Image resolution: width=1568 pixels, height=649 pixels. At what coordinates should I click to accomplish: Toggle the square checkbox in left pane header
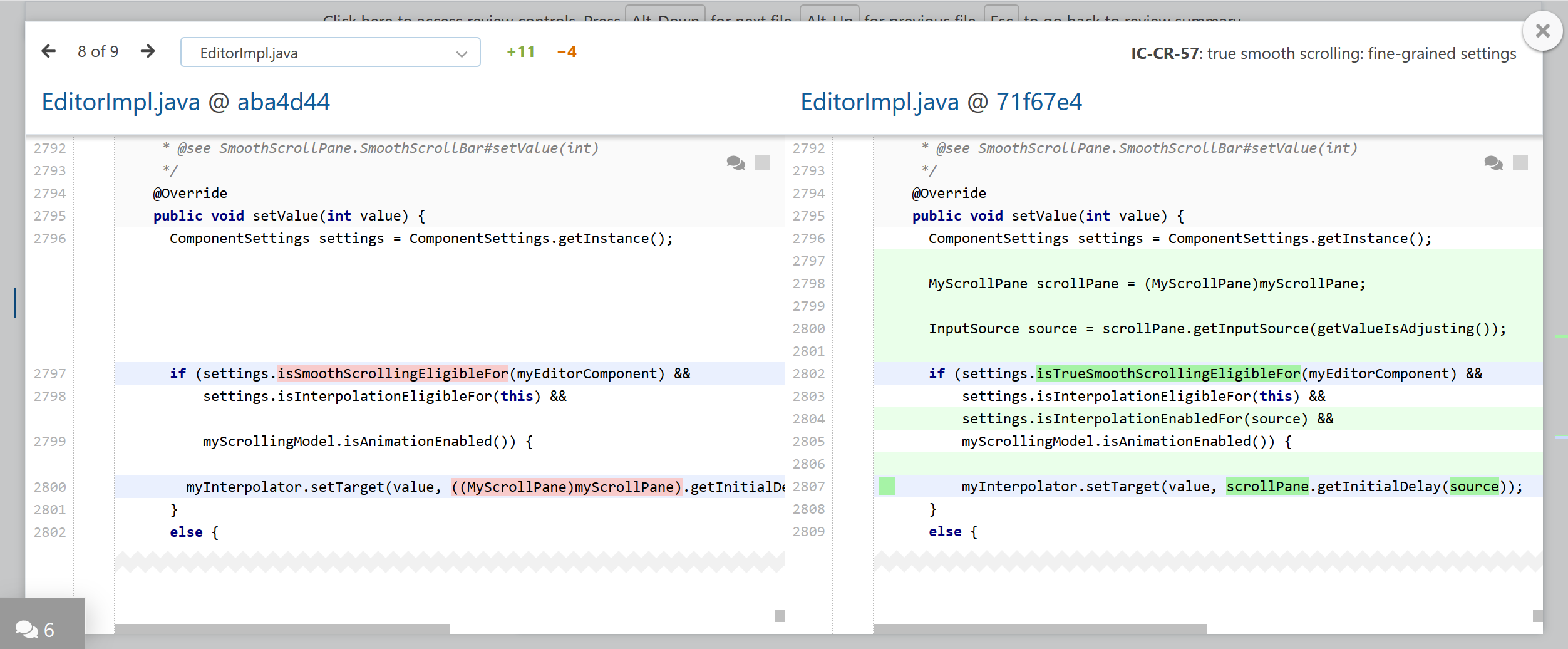coord(762,163)
